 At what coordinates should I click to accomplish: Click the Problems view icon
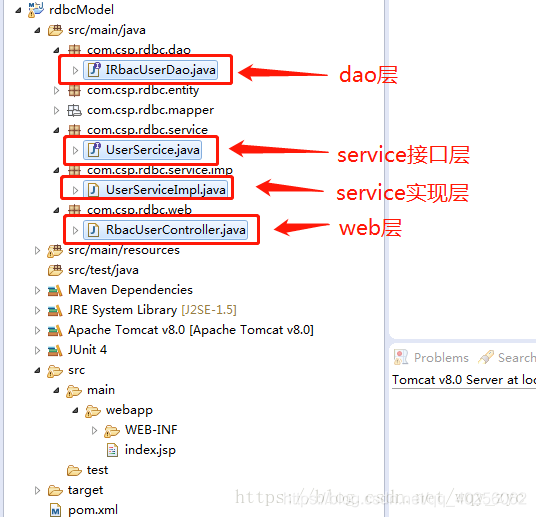401,357
